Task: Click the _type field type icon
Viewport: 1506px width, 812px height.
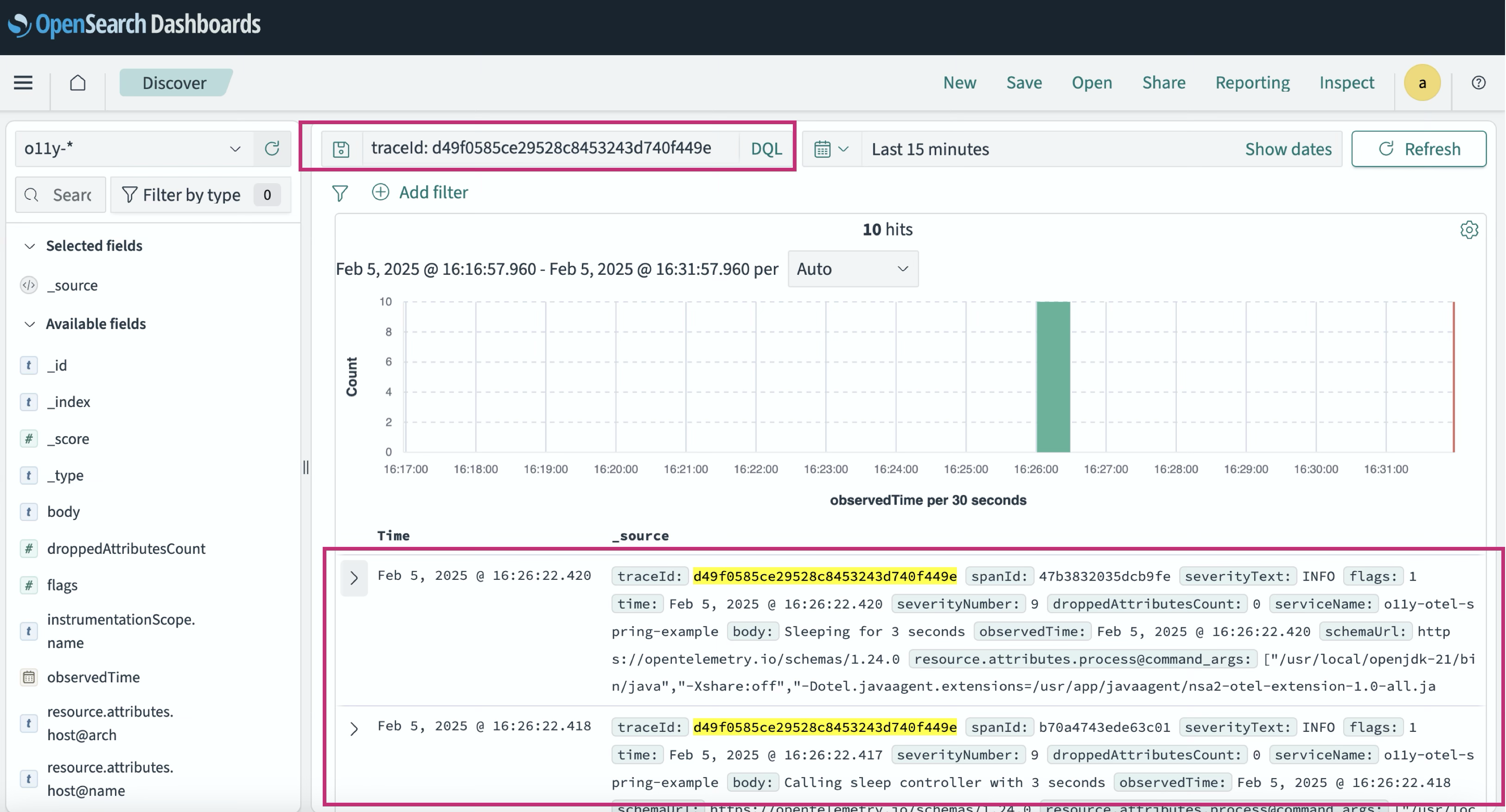Action: pos(29,475)
